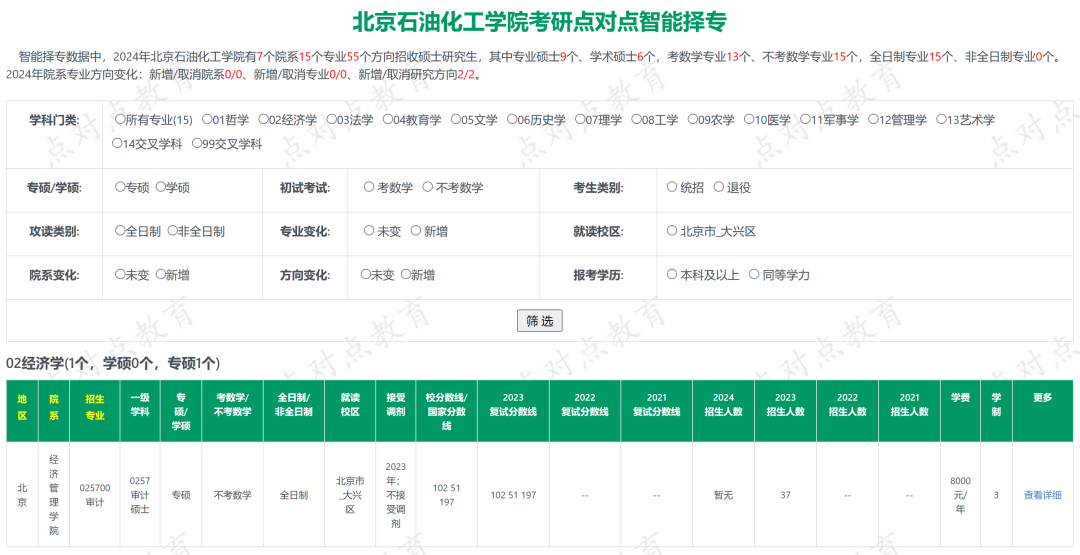
Task: Click the page title 北京石油化工学院考研点对点智能择专
Action: [x=539, y=22]
